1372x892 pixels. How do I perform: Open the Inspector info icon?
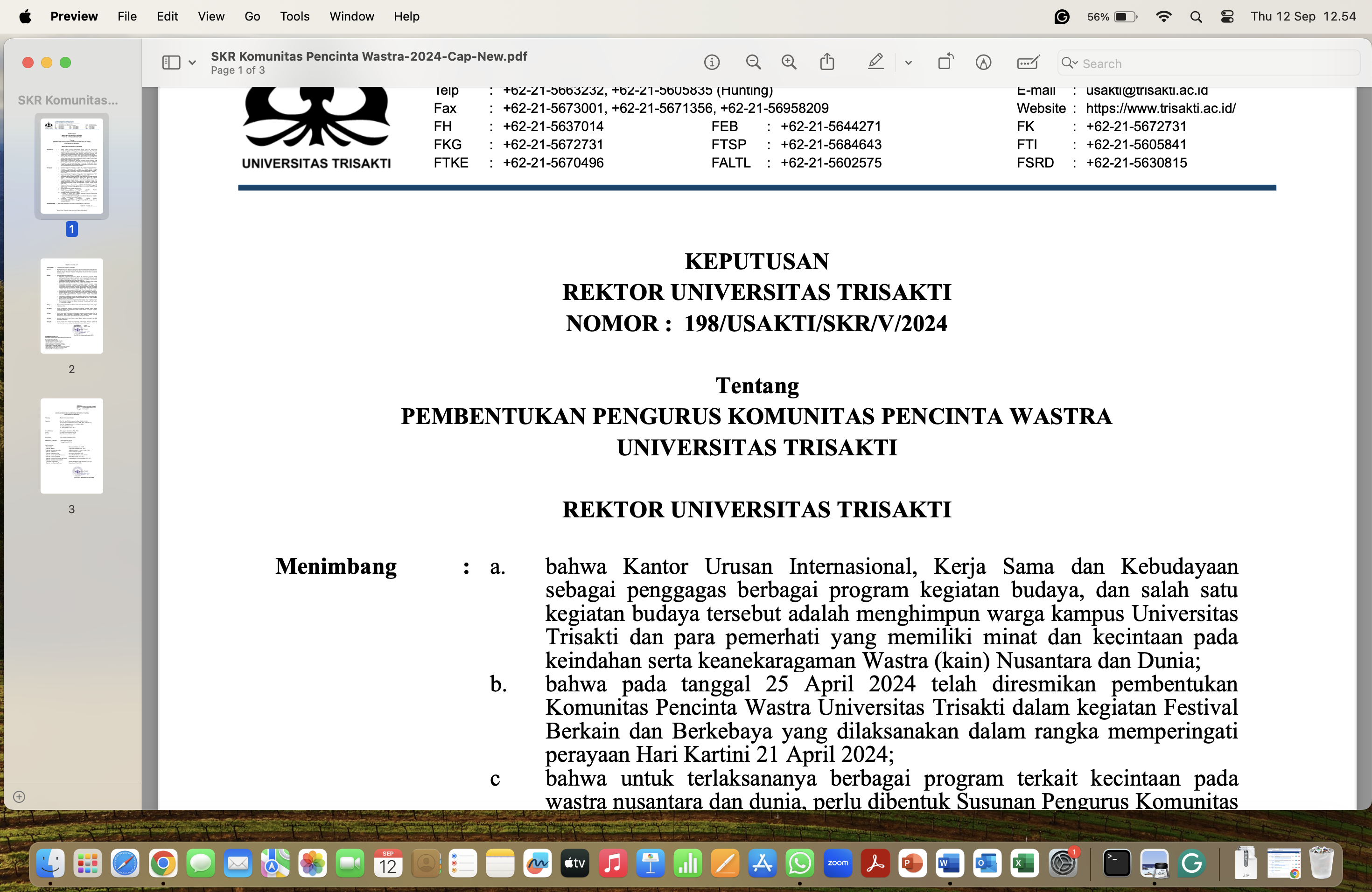[x=712, y=62]
